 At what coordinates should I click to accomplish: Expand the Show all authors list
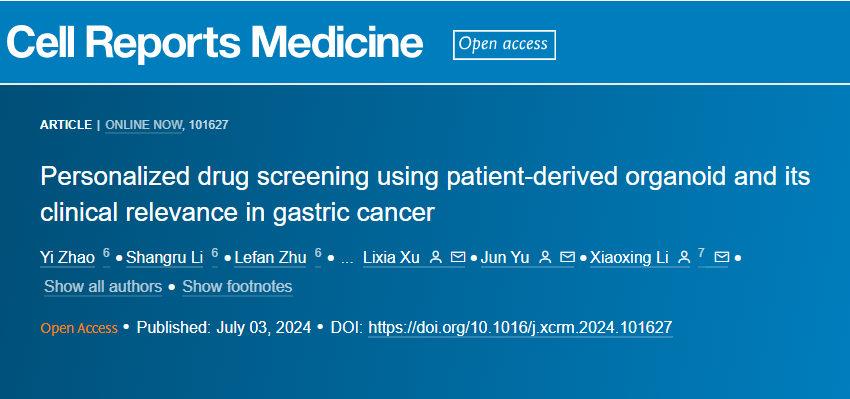pos(103,286)
